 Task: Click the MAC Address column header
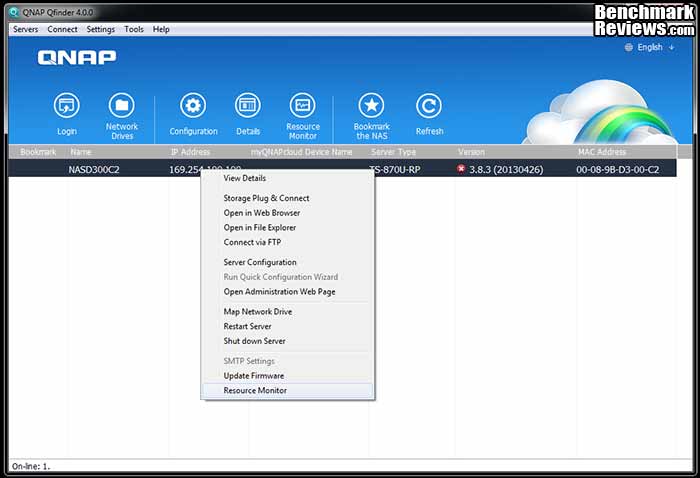(x=601, y=152)
